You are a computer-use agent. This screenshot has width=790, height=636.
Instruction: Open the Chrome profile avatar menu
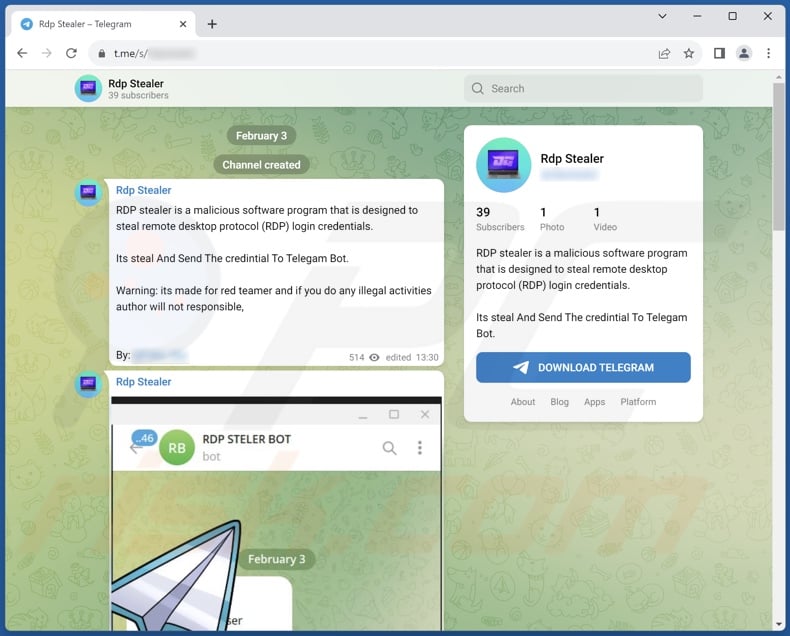[744, 53]
